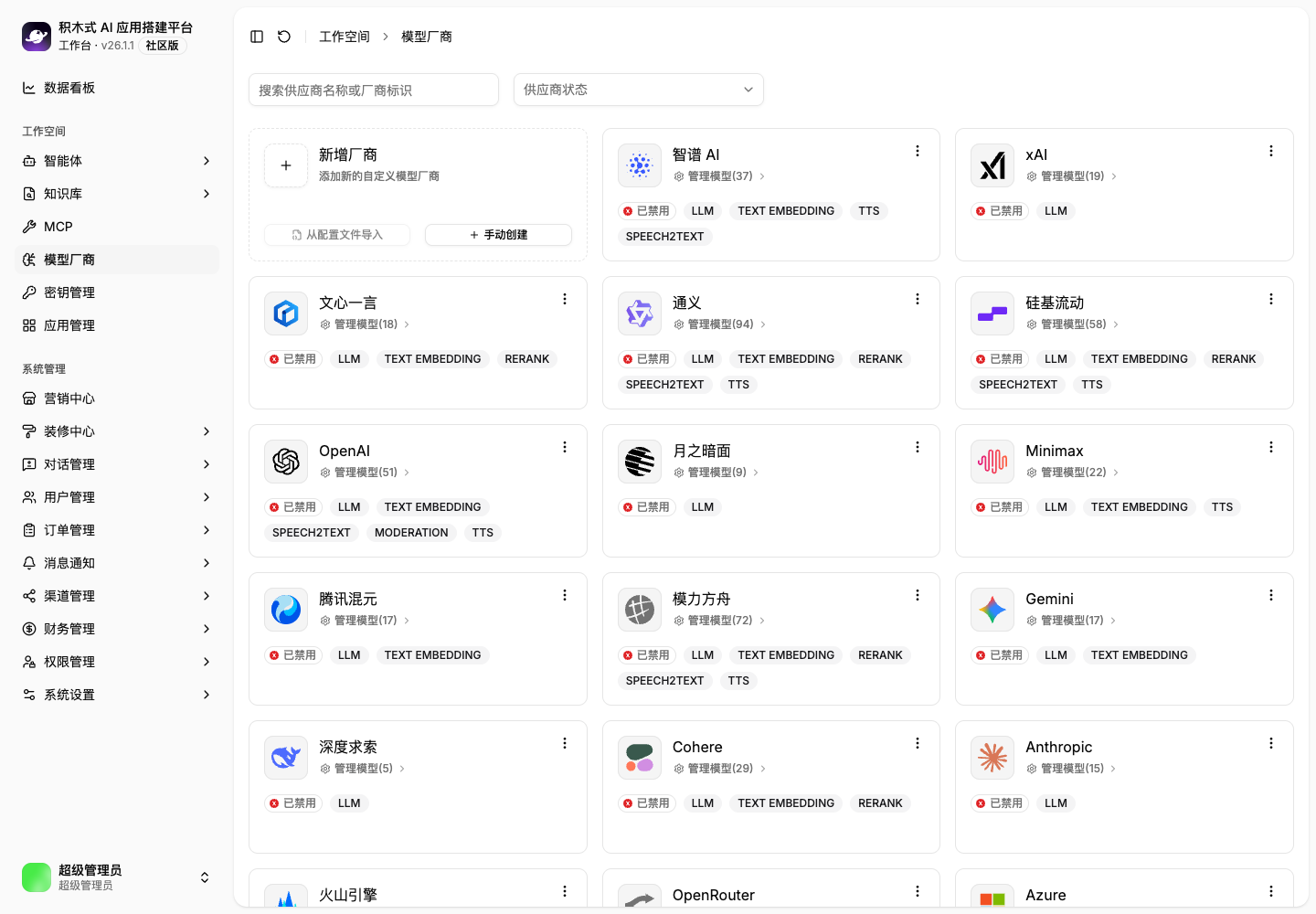Click the 智能体 robot icon
The width and height of the screenshot is (1316, 914).
coord(29,161)
